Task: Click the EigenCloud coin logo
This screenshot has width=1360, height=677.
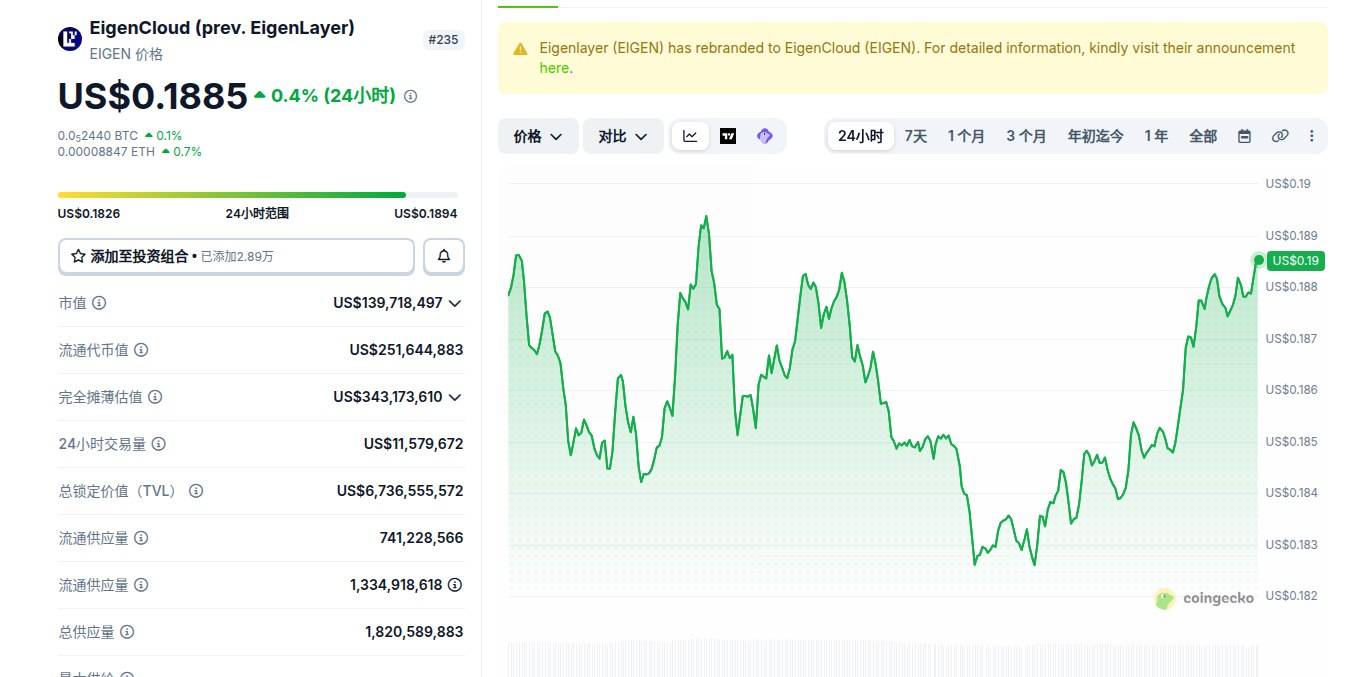Action: pos(70,39)
